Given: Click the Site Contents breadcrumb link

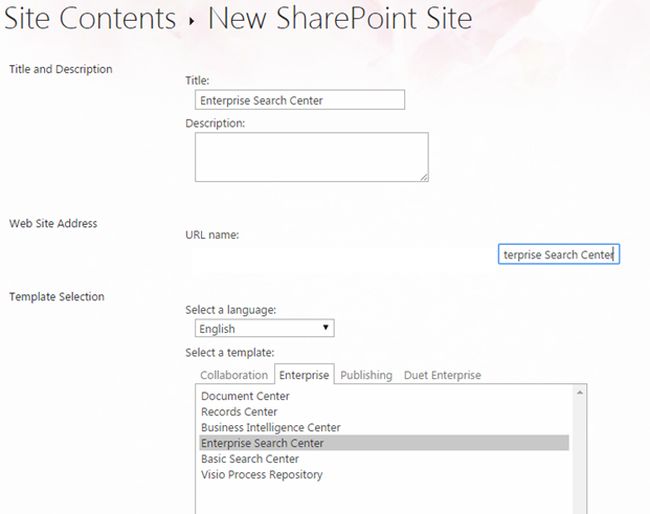Looking at the screenshot, I should [90, 19].
